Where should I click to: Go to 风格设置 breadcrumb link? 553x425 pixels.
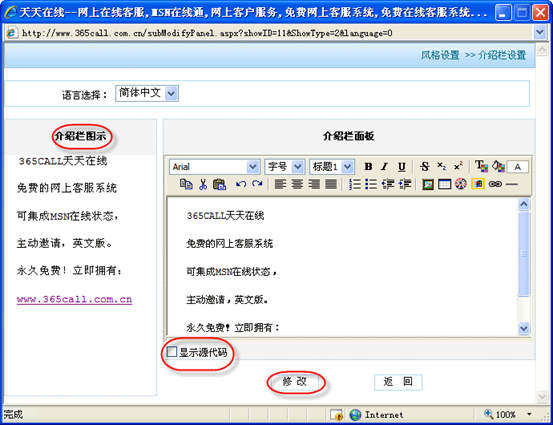[x=440, y=55]
